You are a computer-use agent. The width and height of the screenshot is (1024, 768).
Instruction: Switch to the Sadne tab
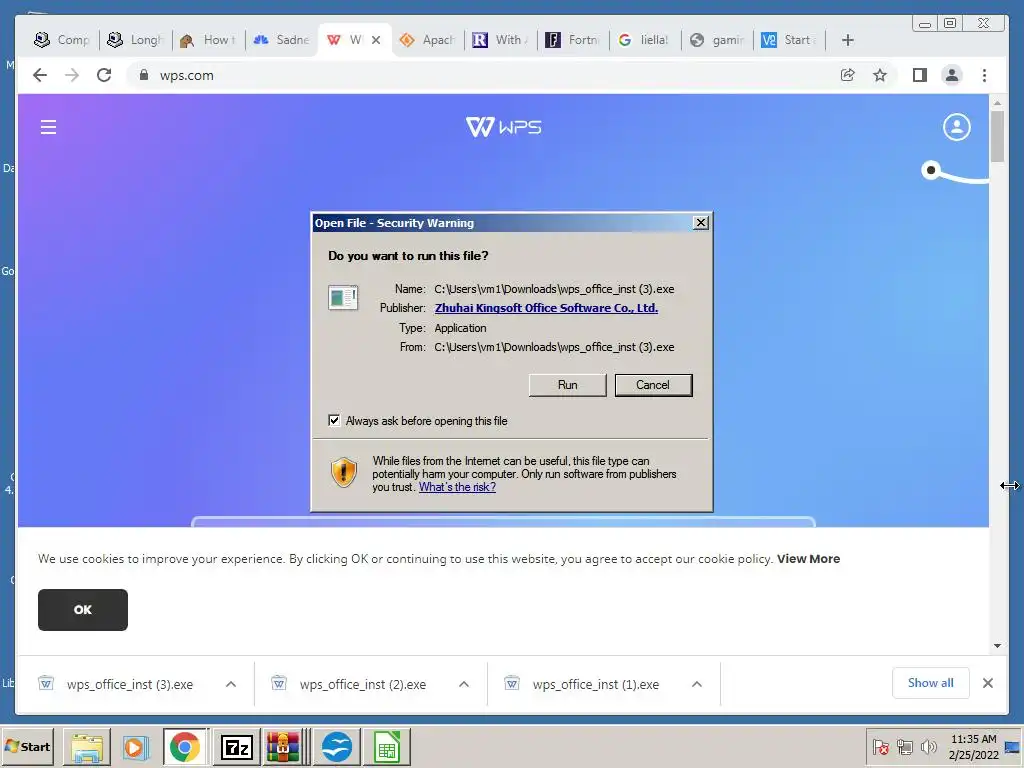coord(281,40)
